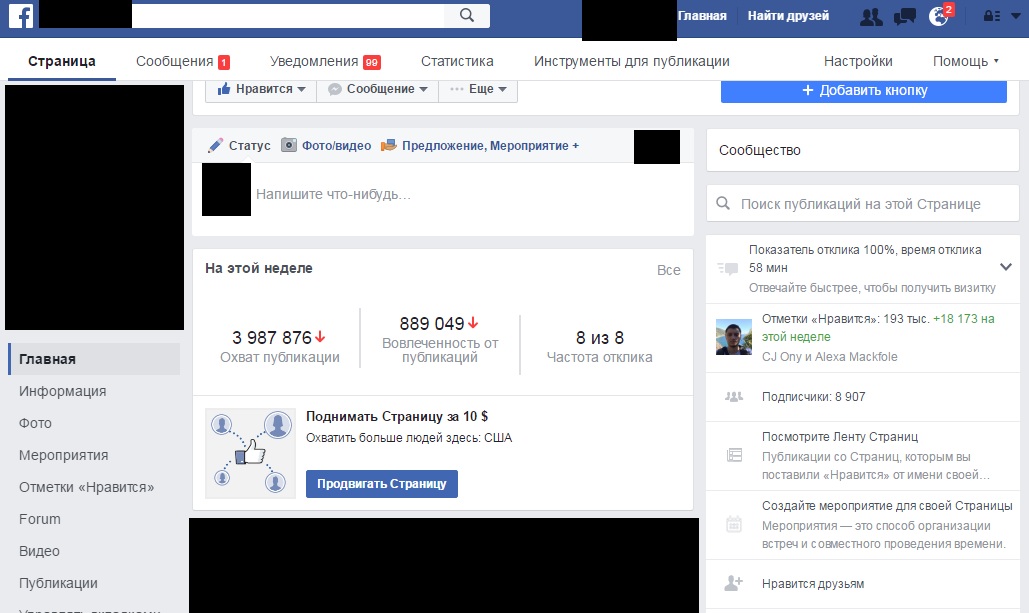Image resolution: width=1029 pixels, height=613 pixels.
Task: Click the profile photo thumbnail beside Отметки «Нравится»
Action: pos(734,337)
